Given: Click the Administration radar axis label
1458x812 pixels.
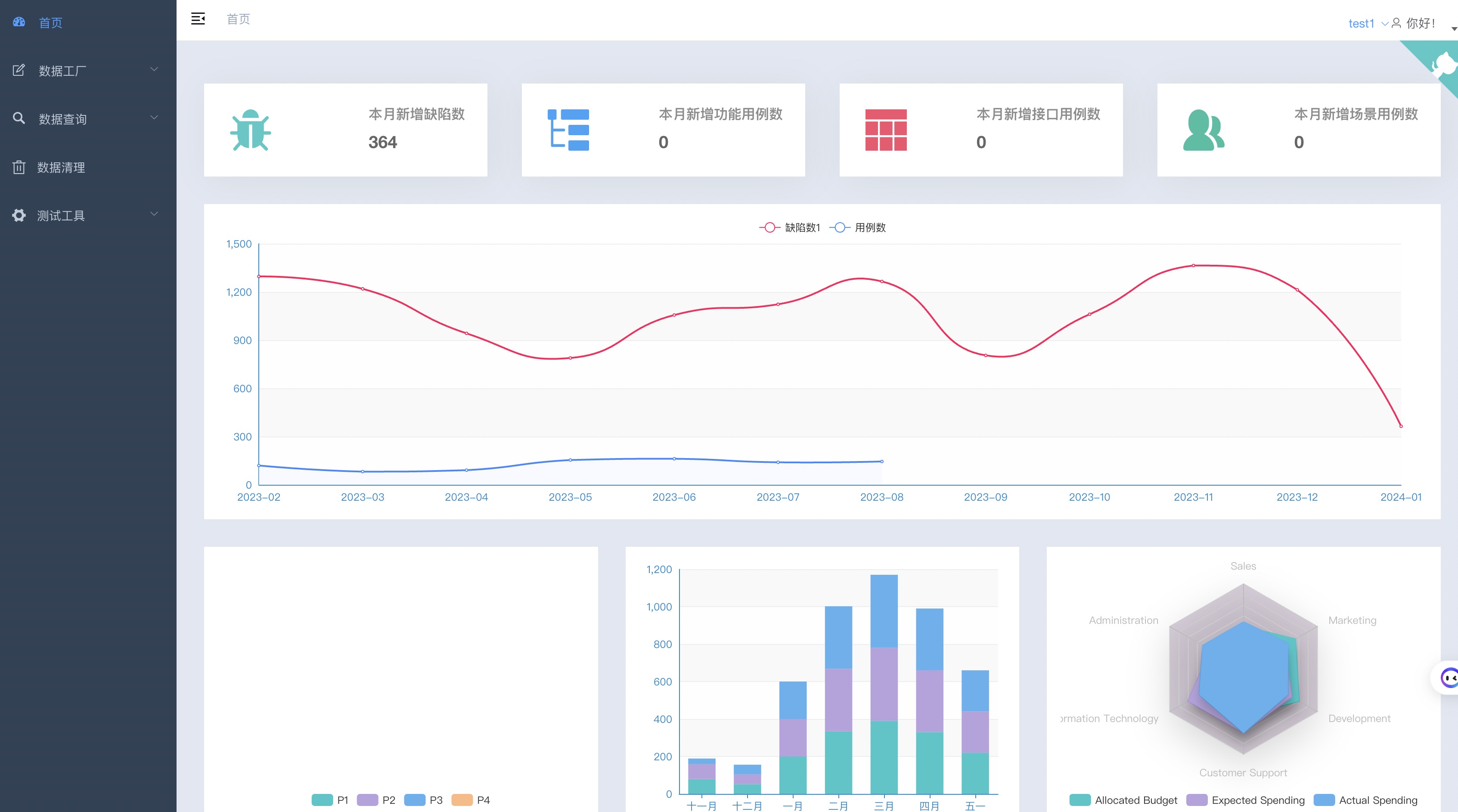Looking at the screenshot, I should tap(1124, 620).
